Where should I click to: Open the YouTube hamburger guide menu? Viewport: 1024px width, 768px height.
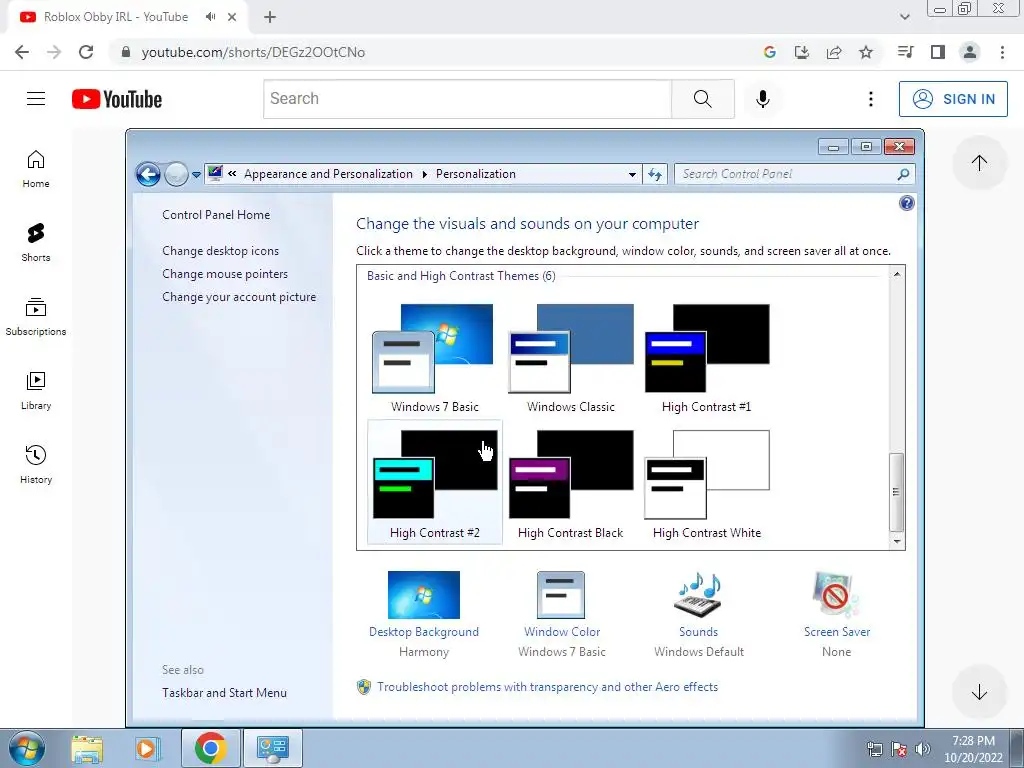coord(36,99)
